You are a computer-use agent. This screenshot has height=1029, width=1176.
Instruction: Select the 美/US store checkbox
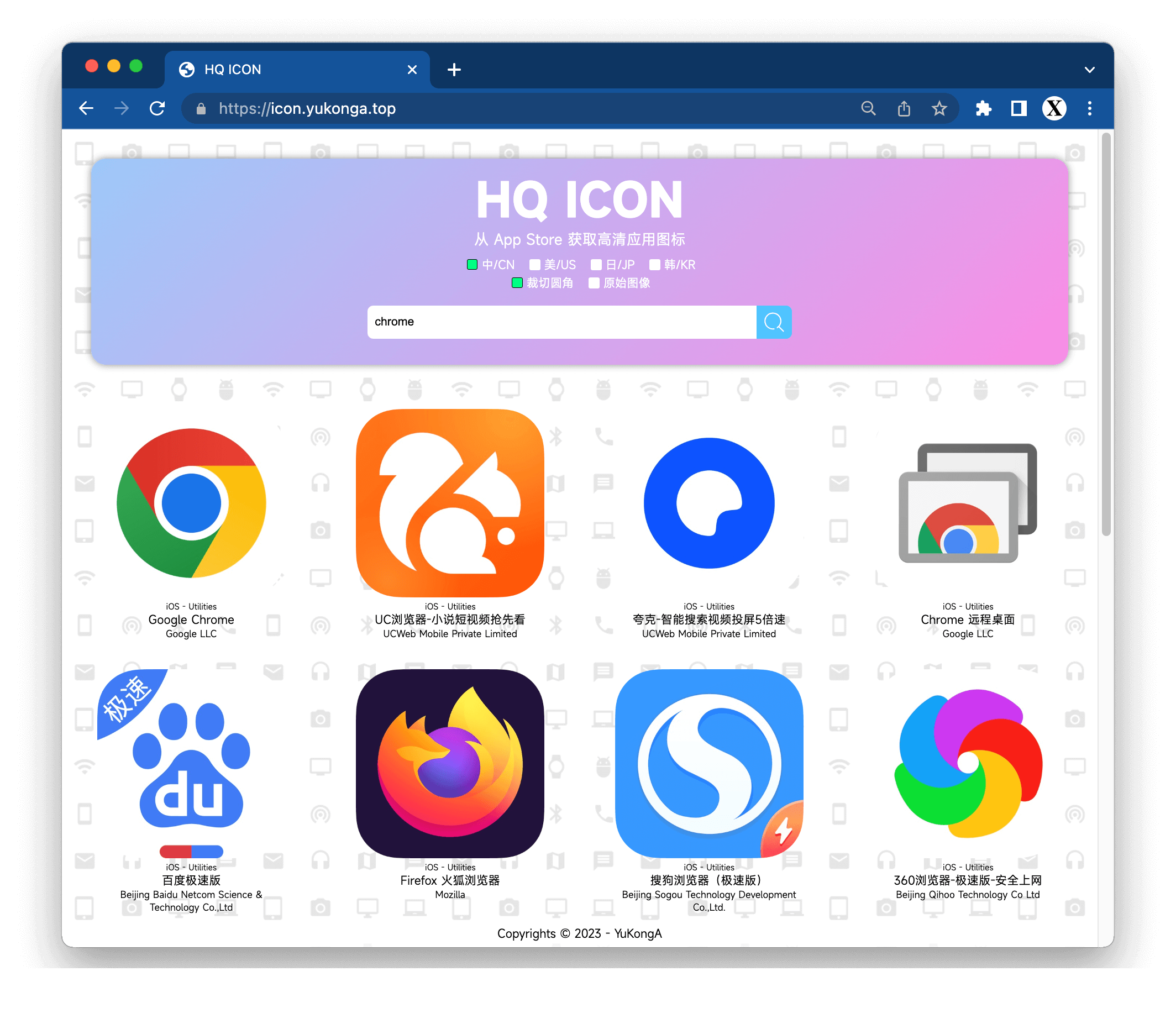coord(534,265)
